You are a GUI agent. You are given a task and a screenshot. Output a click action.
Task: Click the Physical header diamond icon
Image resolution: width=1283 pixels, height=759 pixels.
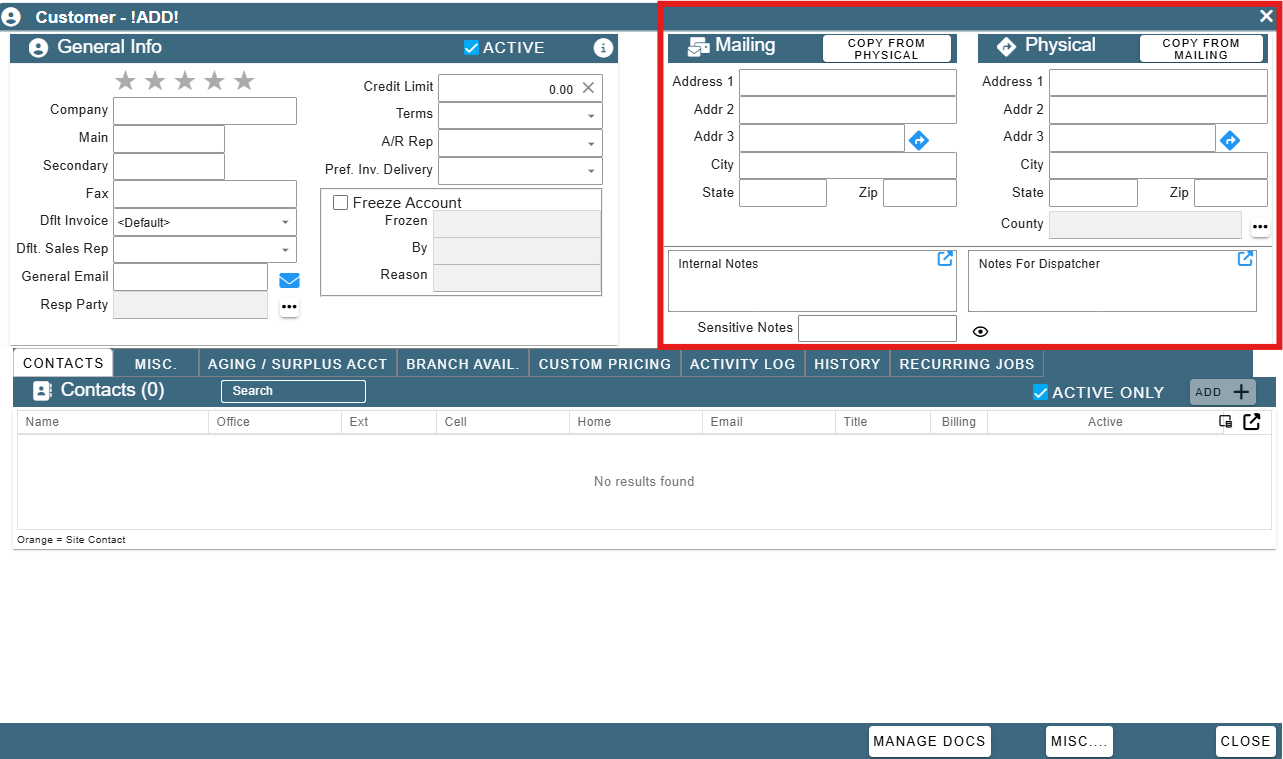[1007, 46]
